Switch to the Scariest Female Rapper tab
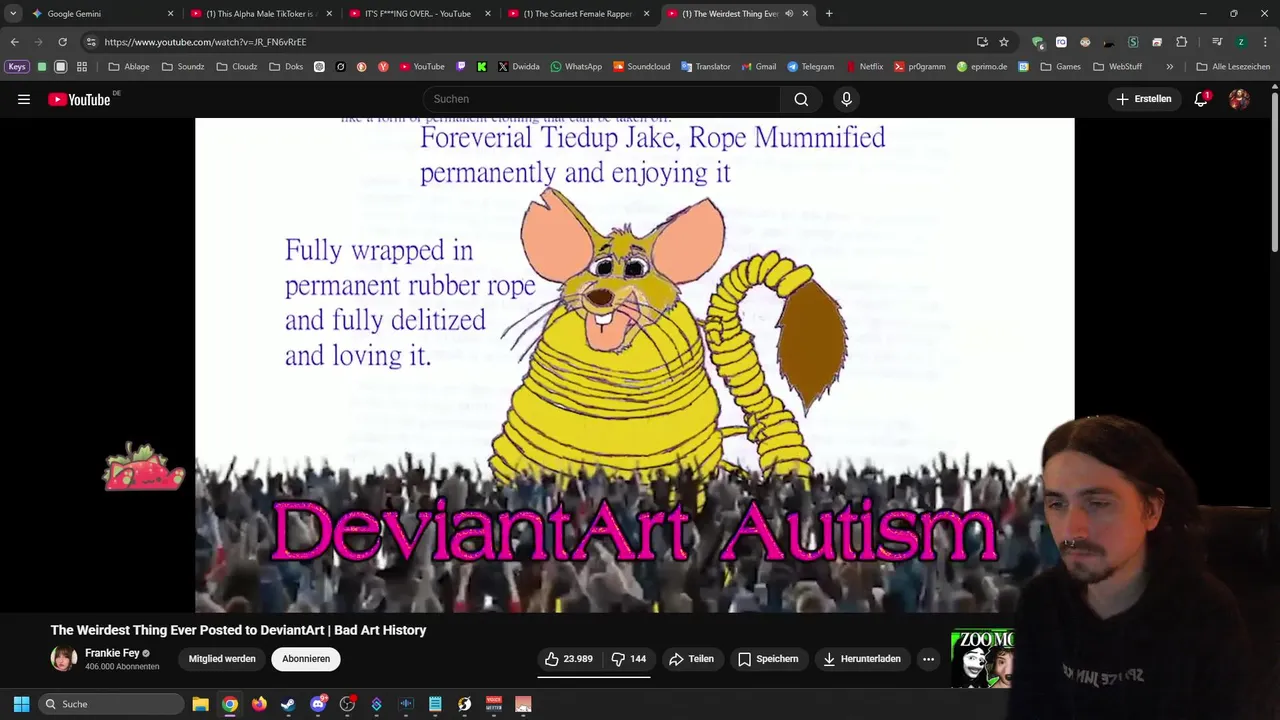1280x720 pixels. coord(578,14)
